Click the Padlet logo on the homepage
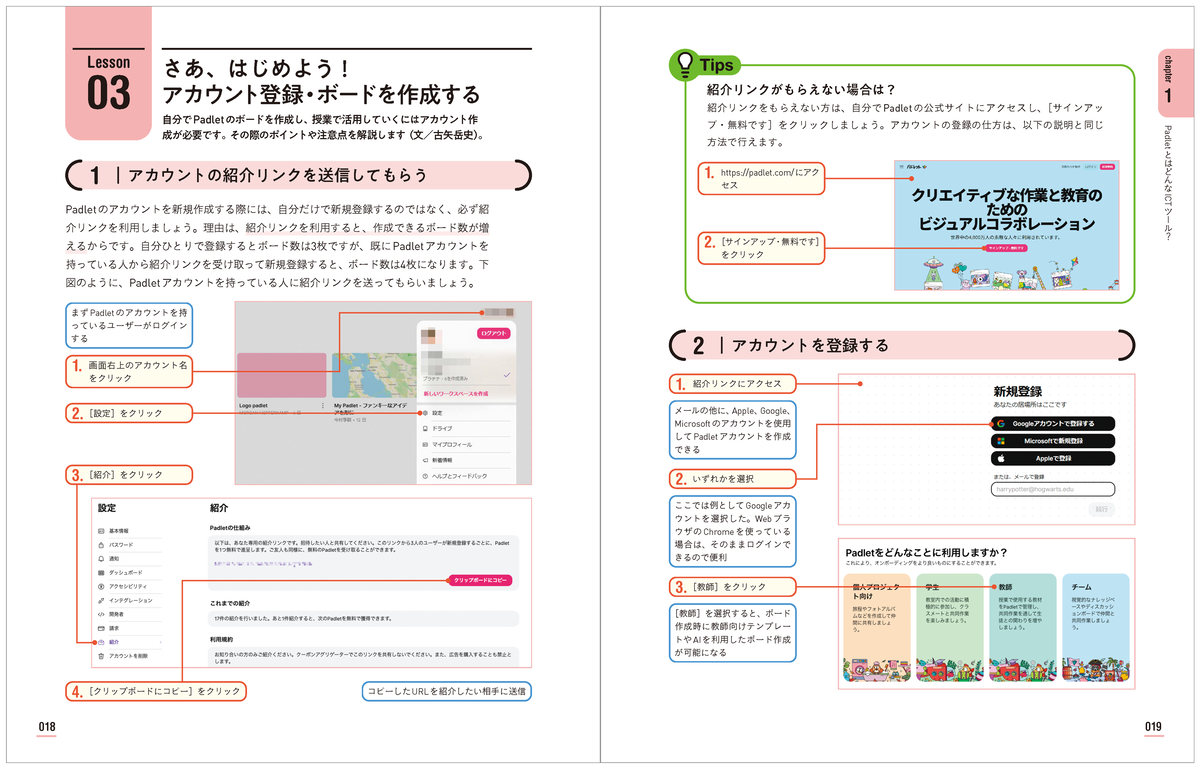 [916, 167]
